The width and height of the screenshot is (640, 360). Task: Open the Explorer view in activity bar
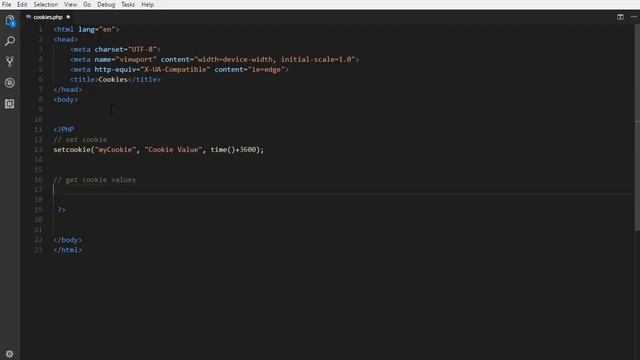pos(10,21)
